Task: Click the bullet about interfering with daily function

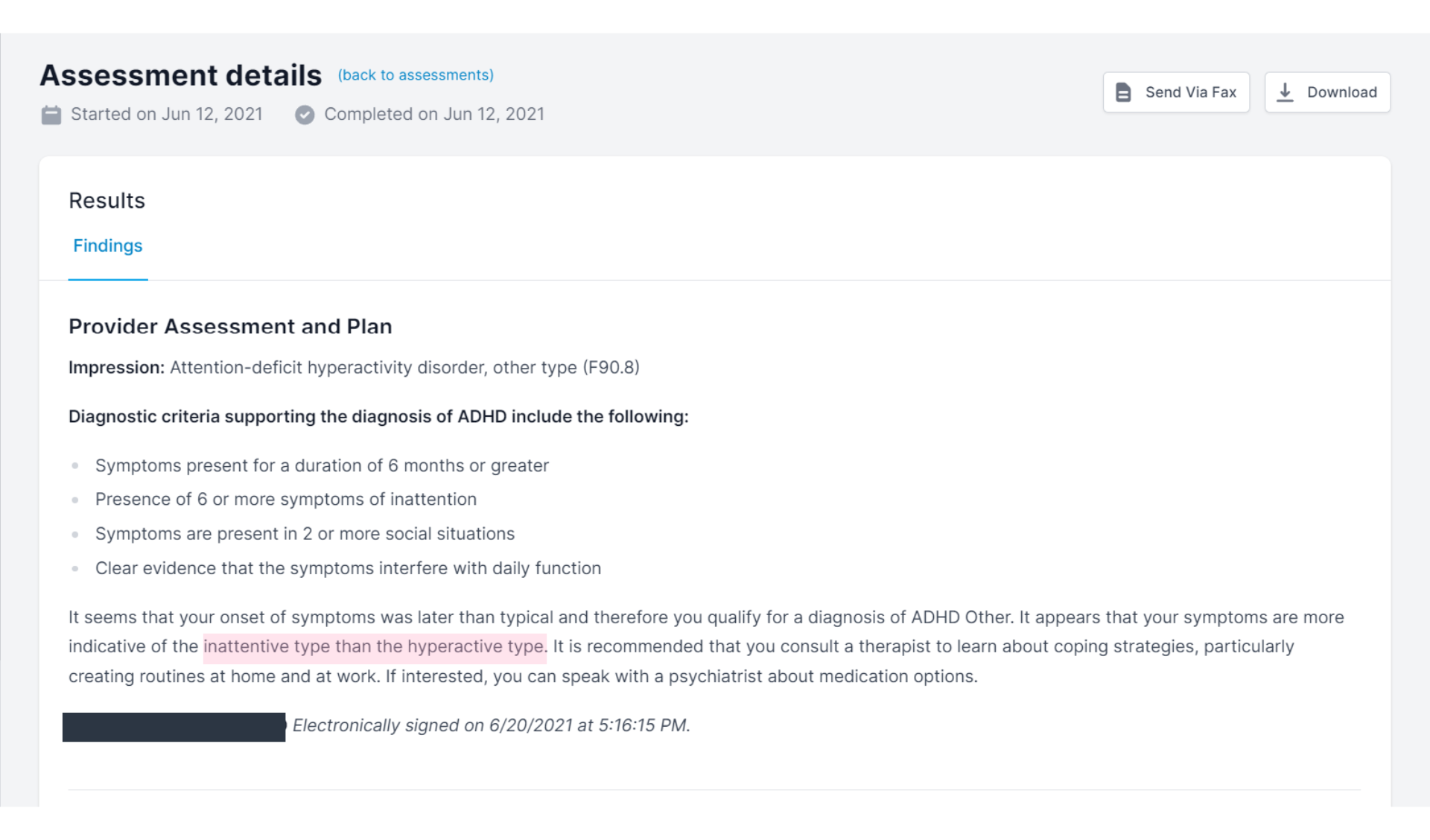Action: click(349, 568)
